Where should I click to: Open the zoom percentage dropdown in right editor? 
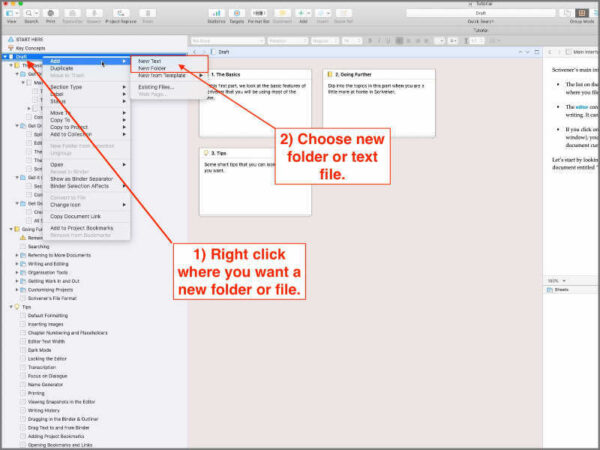click(x=556, y=281)
